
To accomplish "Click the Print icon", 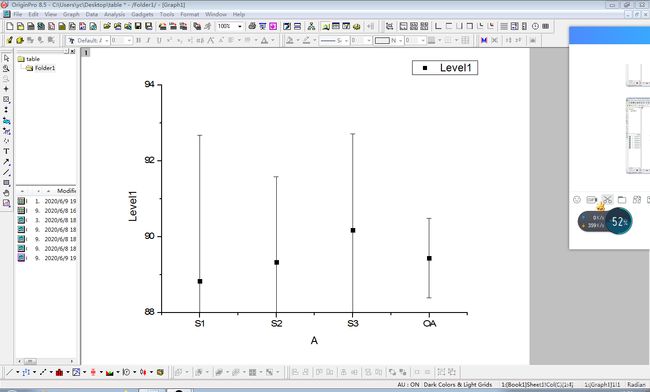I will (x=252, y=26).
